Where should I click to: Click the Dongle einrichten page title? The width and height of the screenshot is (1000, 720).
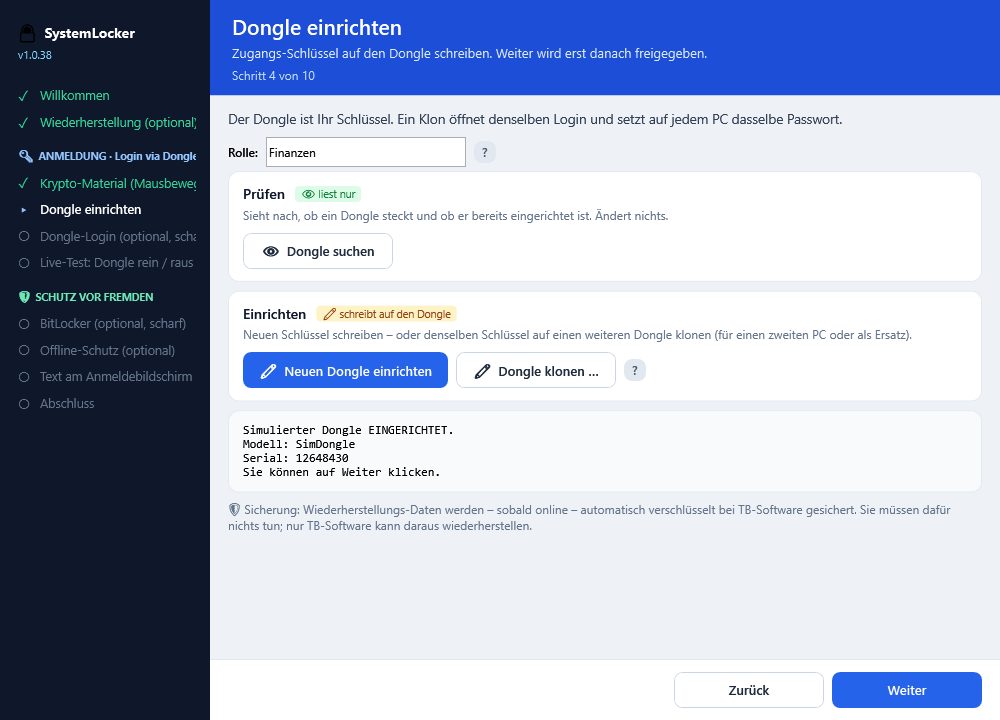[317, 28]
